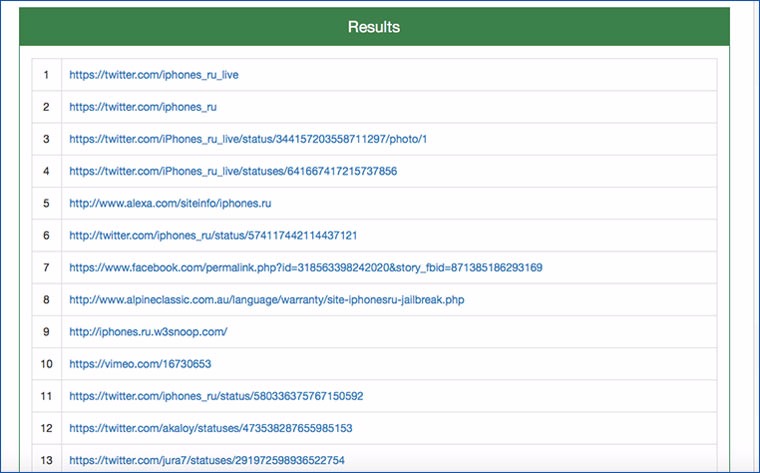The height and width of the screenshot is (473, 760).
Task: Select row number 9 cell
Action: coord(47,332)
